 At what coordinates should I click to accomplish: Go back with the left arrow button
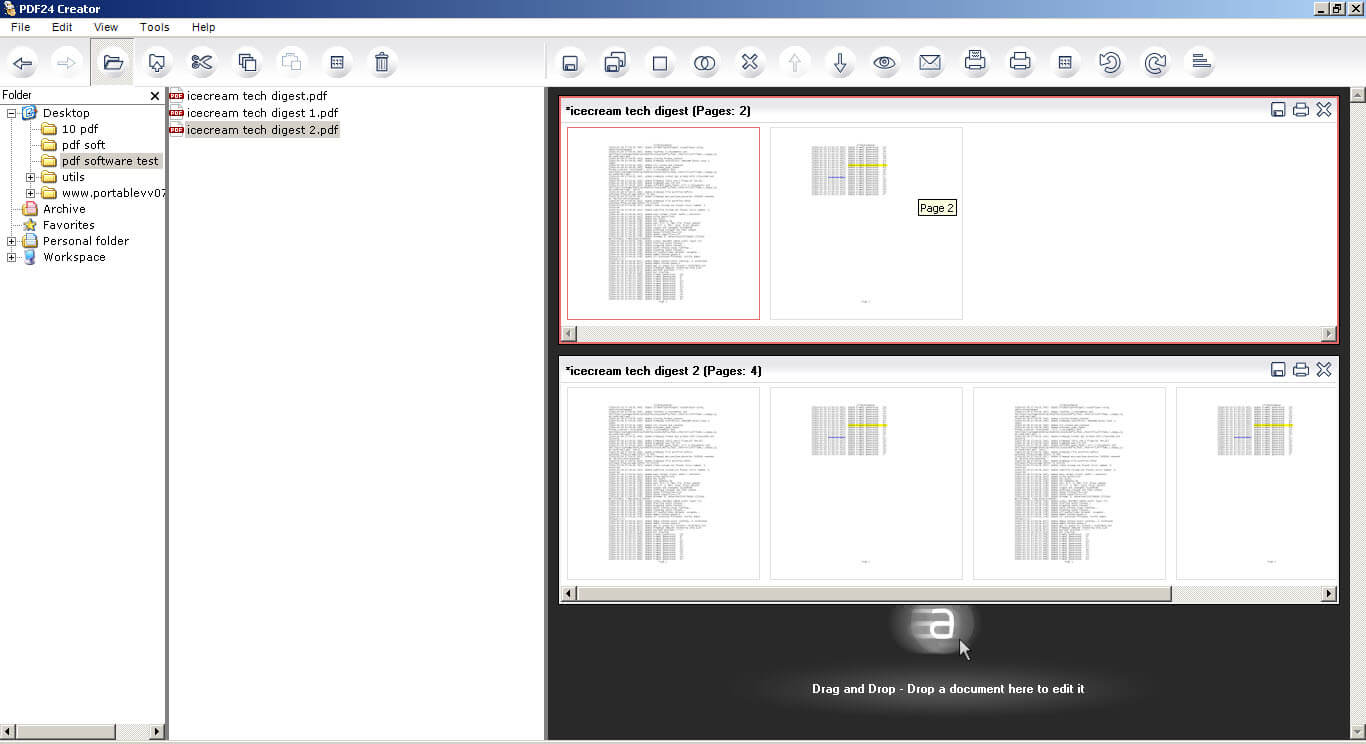tap(22, 63)
